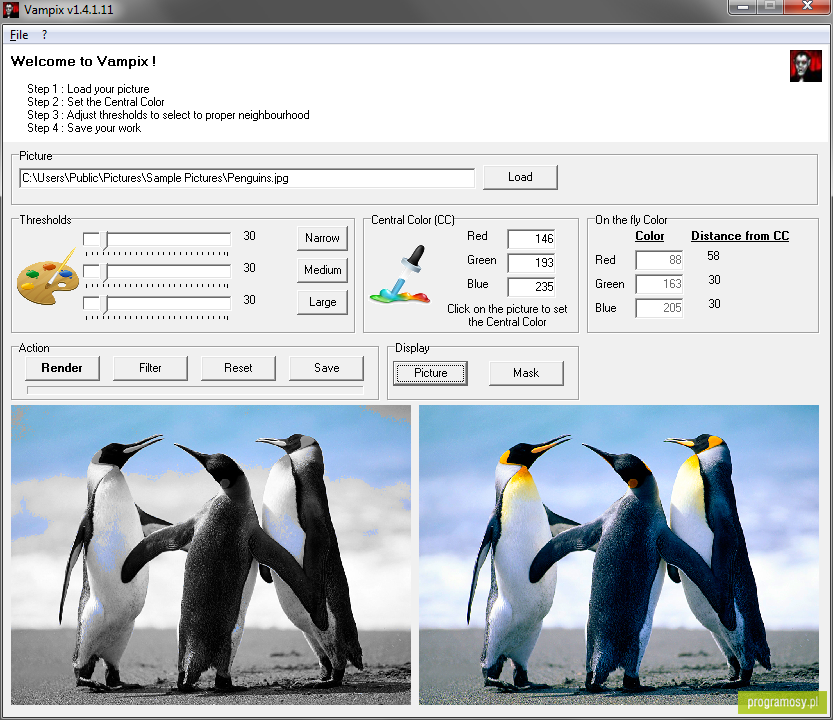Click the Vampix title bar app icon

11,10
